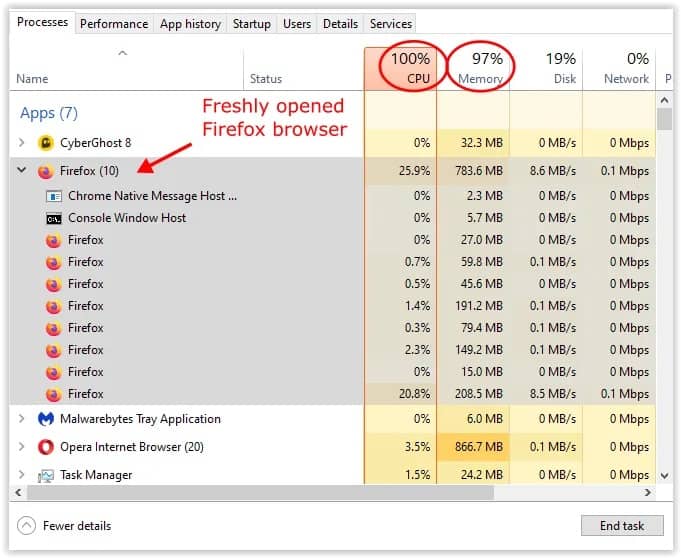Sort by the Disk column header
Image resolution: width=681 pixels, height=558 pixels.
(546, 69)
